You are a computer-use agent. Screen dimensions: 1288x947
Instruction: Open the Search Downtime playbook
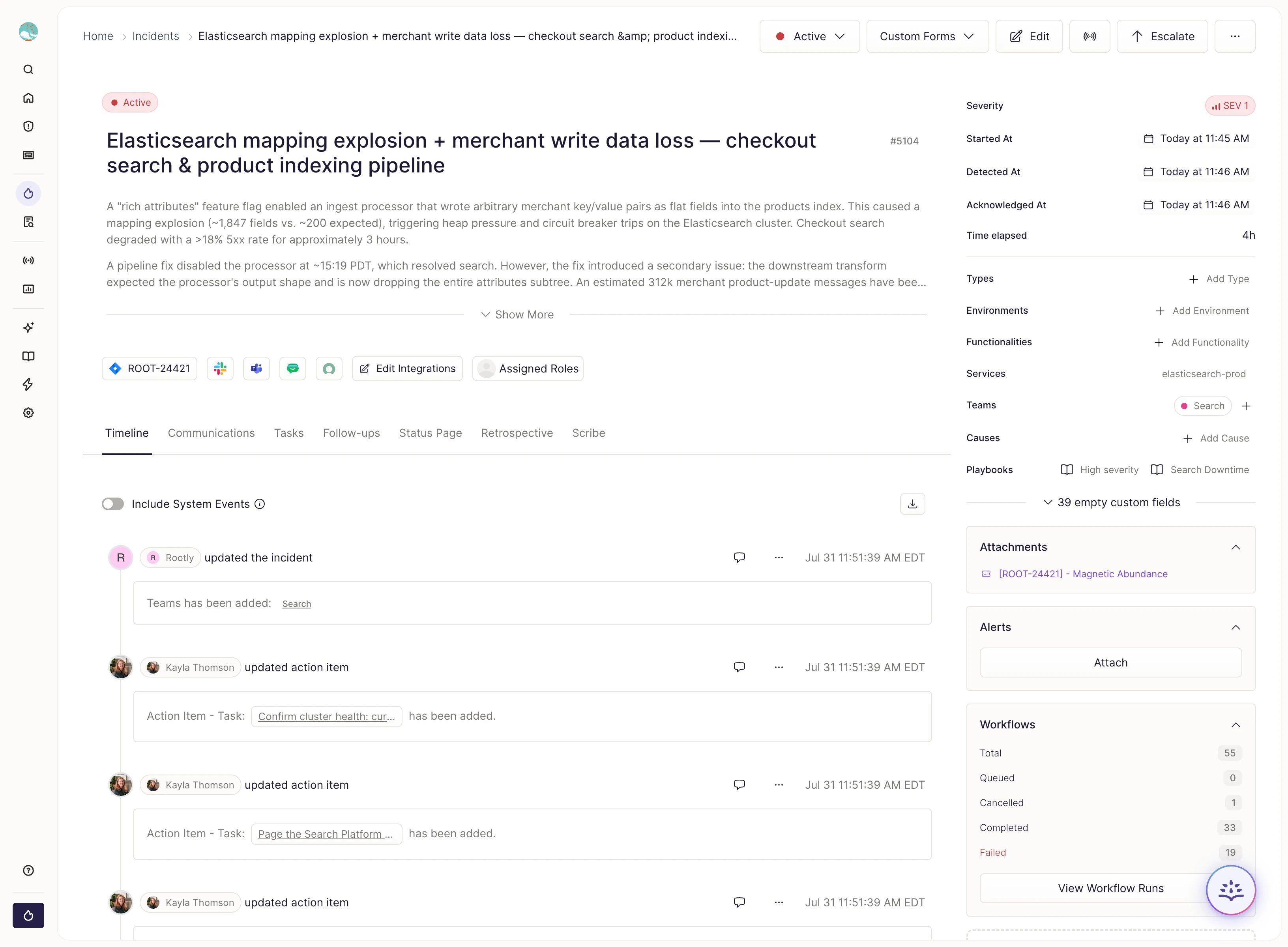point(1200,470)
